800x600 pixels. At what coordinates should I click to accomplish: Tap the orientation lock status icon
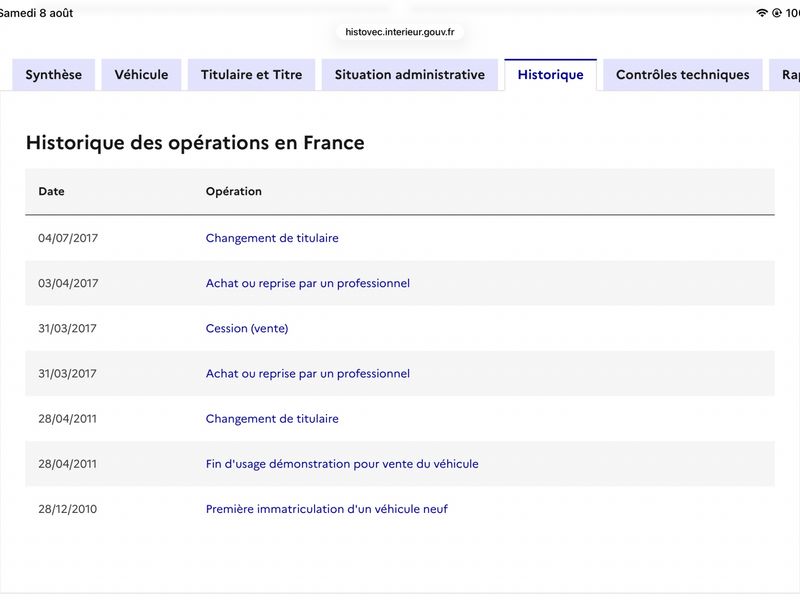click(x=777, y=13)
